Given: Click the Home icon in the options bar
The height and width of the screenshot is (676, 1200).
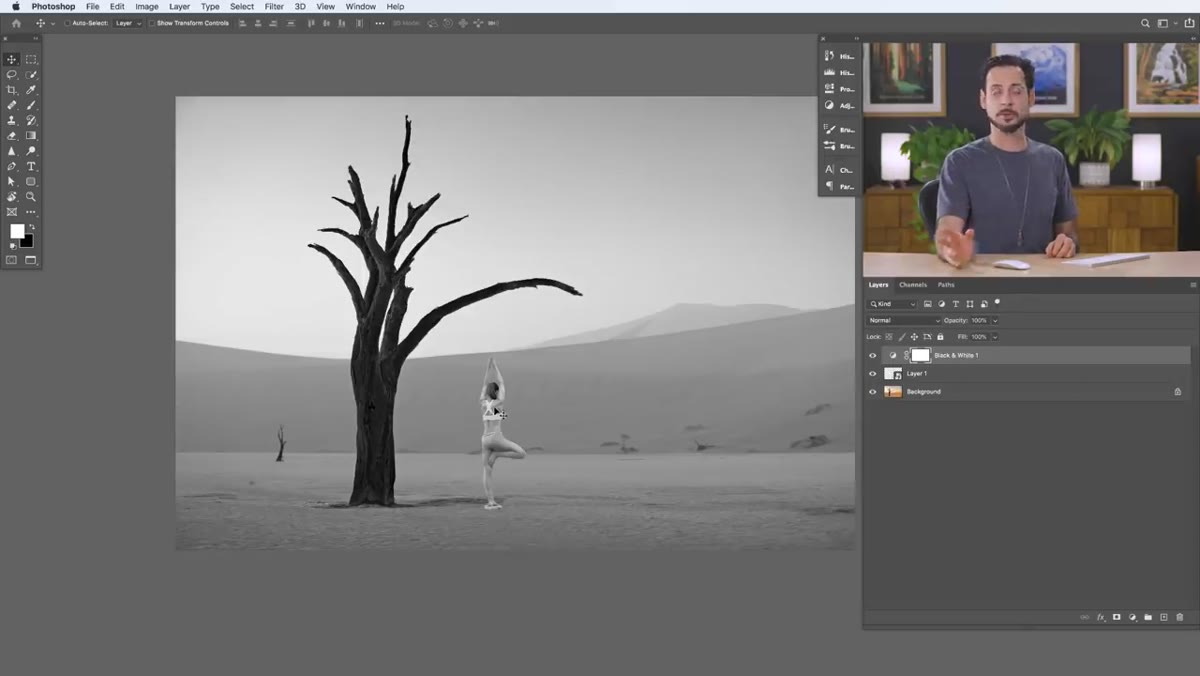Looking at the screenshot, I should tap(15, 23).
